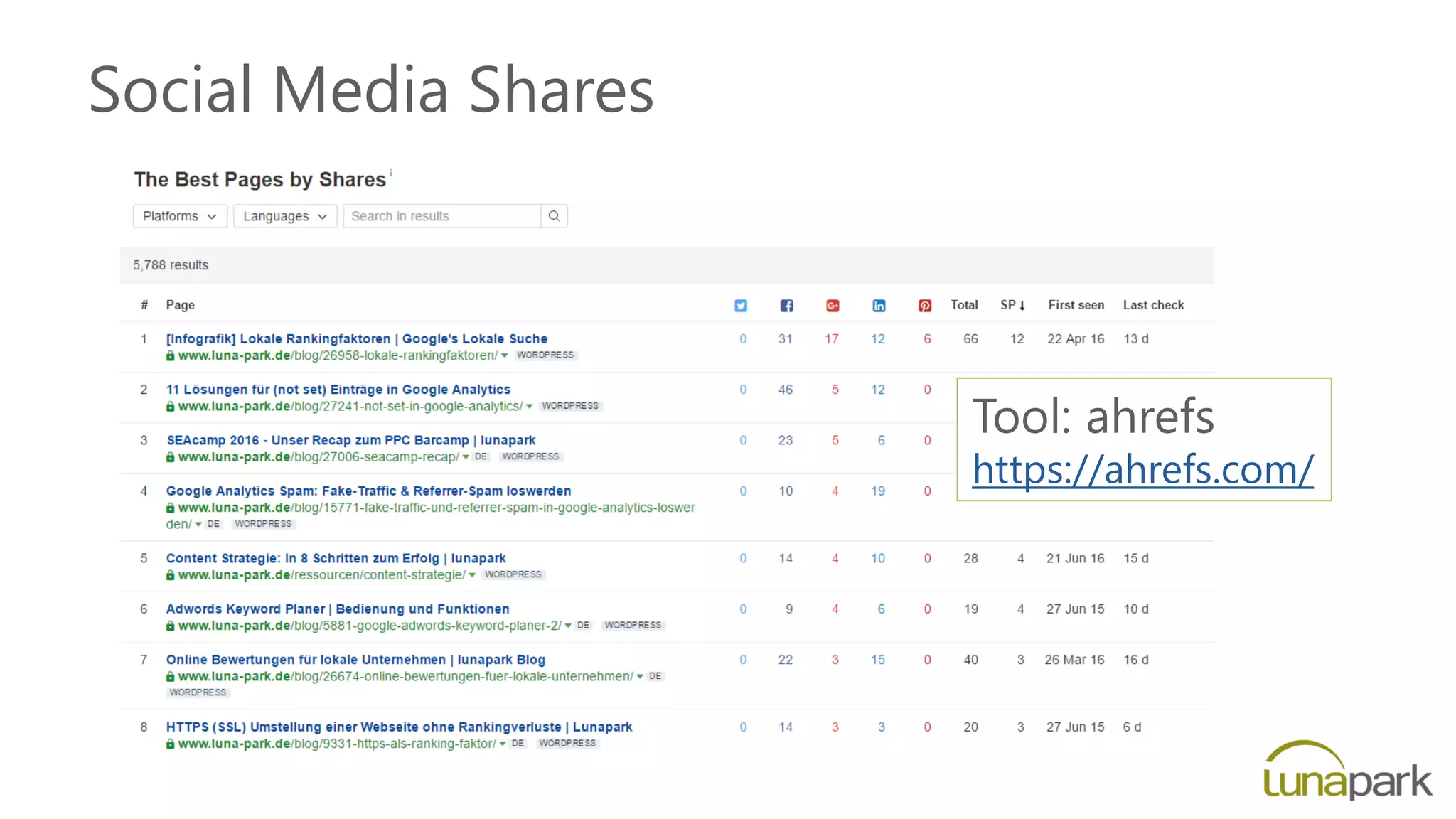Click last check value '6 d'
This screenshot has width=1456, height=819.
coord(1132,727)
